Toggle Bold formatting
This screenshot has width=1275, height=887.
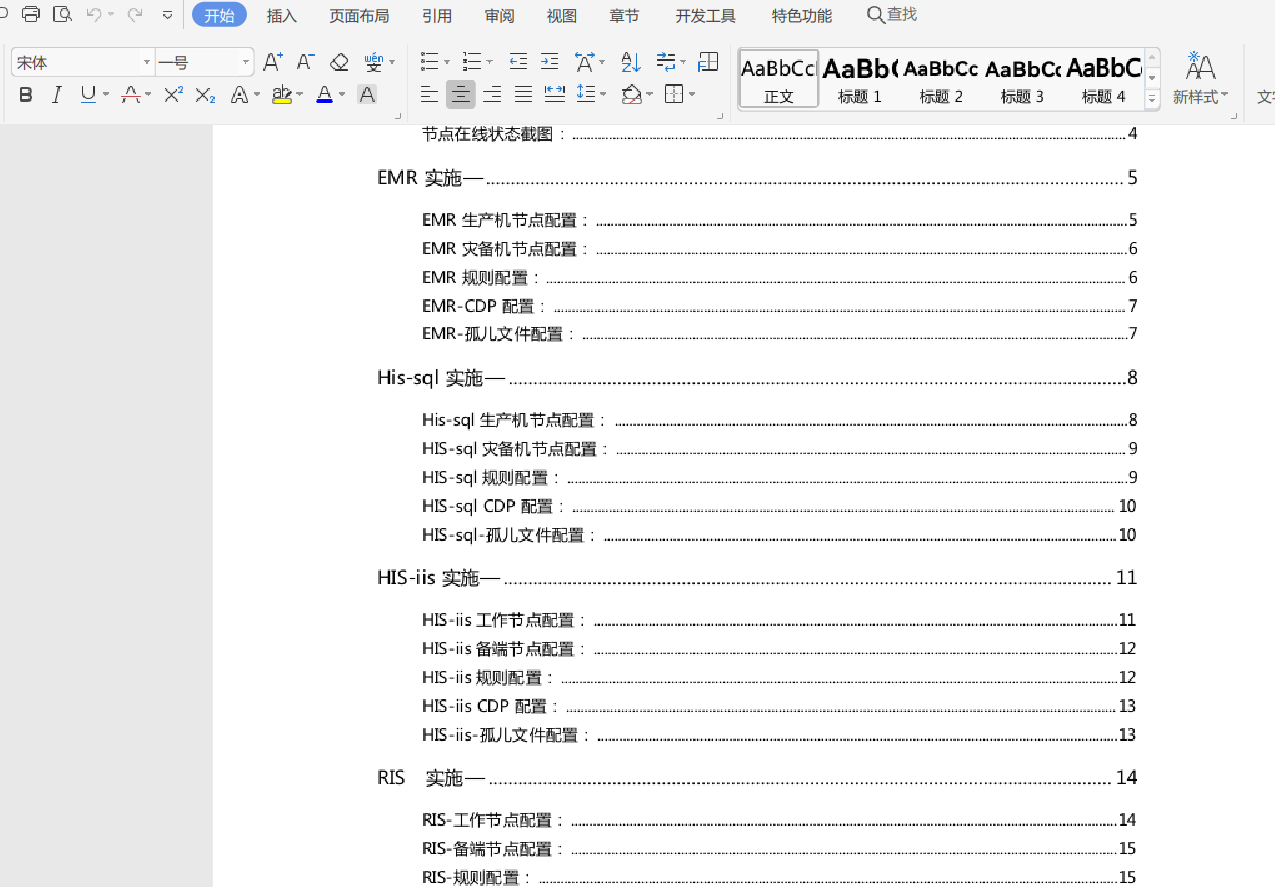26,95
